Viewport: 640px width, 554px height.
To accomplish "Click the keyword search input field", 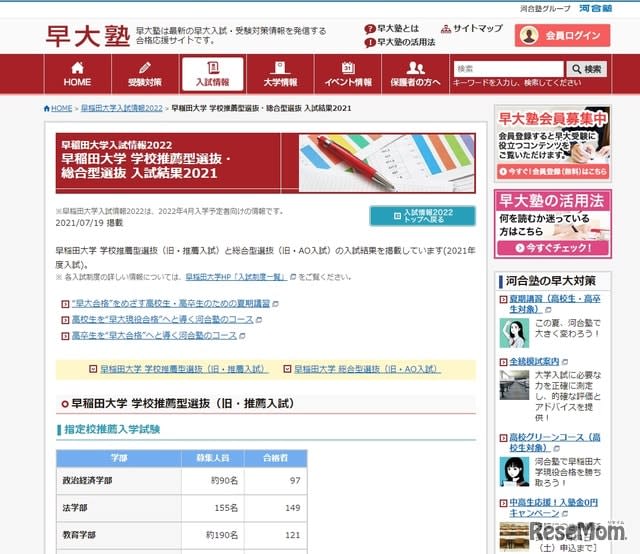I will point(509,69).
